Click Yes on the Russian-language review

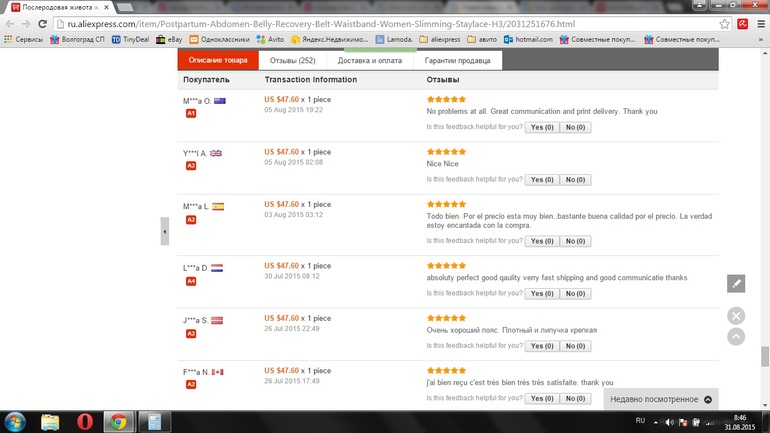pos(542,346)
